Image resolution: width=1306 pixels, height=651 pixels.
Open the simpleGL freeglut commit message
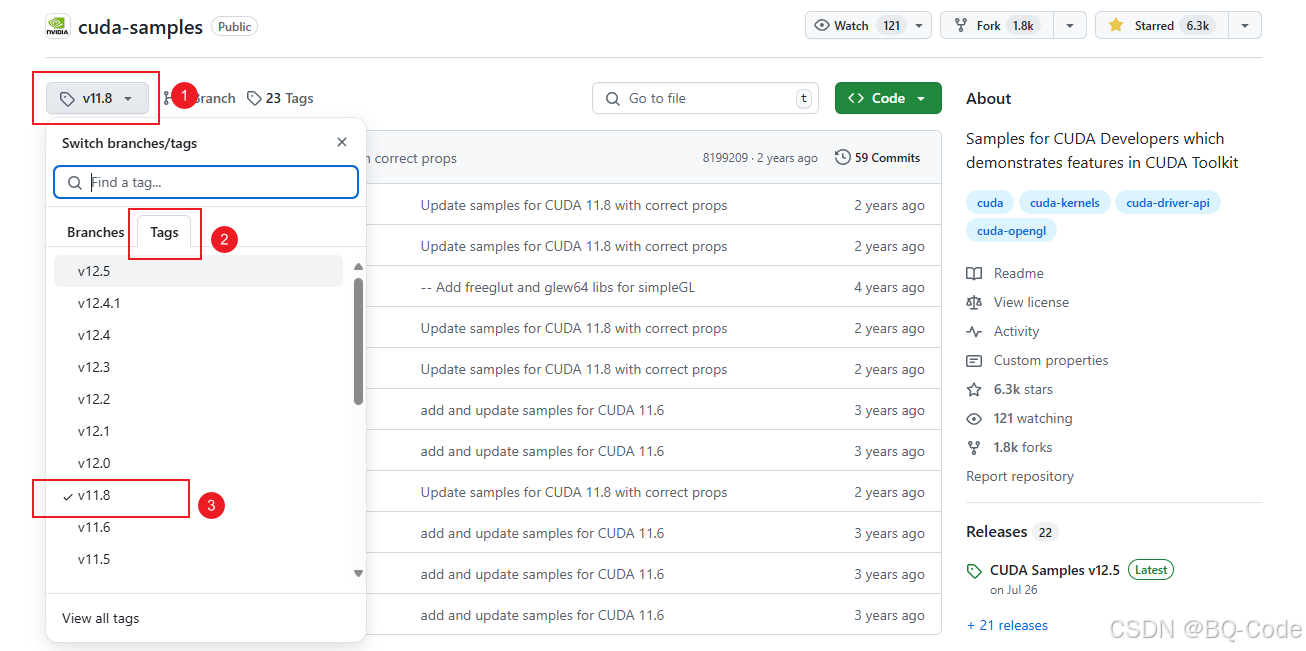[x=558, y=287]
